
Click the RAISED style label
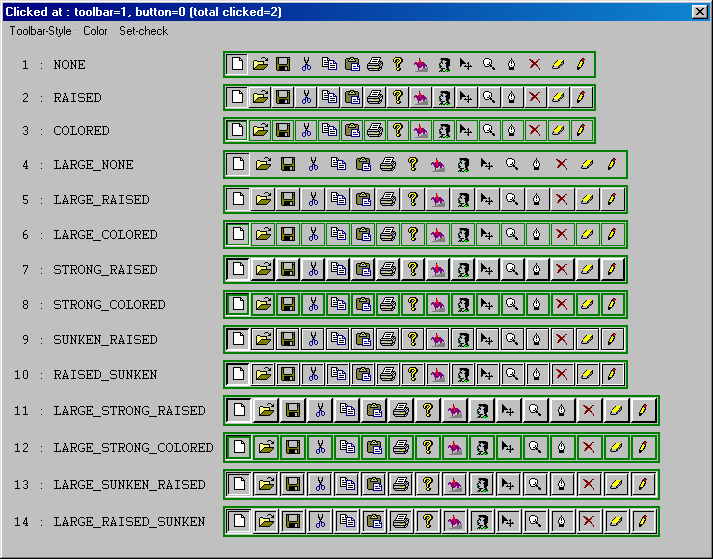point(77,98)
